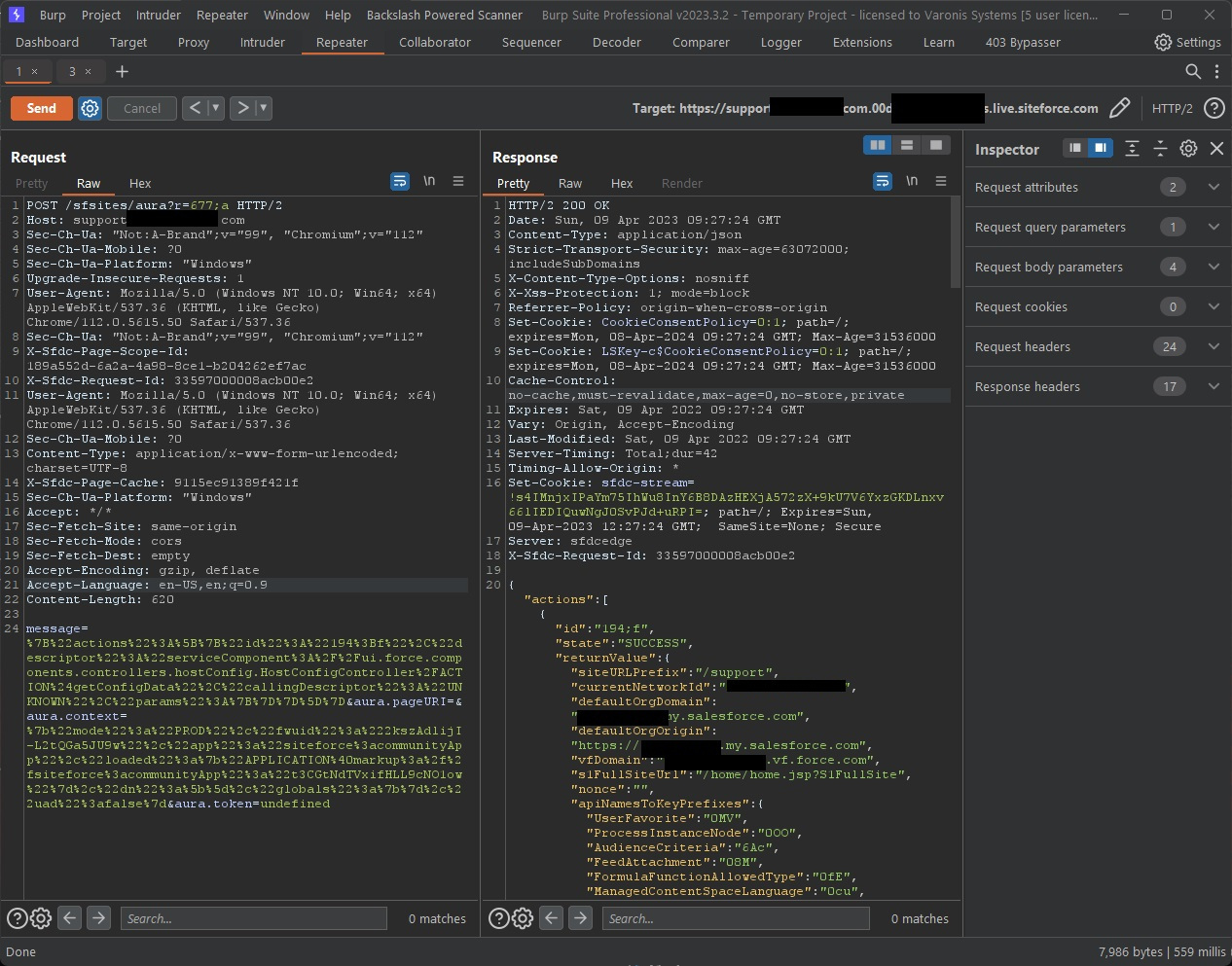Expand all Inspector sections
The width and height of the screenshot is (1232, 966).
1132,148
